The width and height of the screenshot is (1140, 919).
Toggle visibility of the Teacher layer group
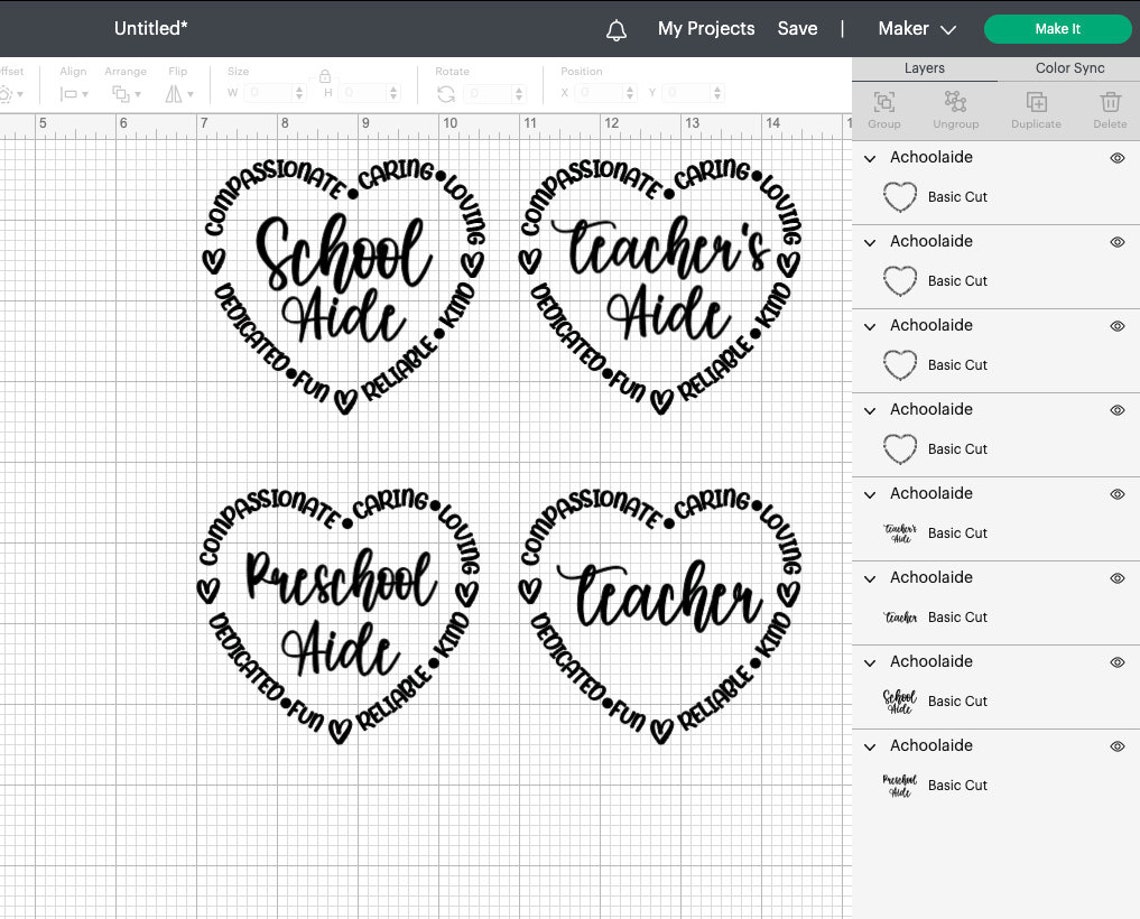(x=1116, y=578)
